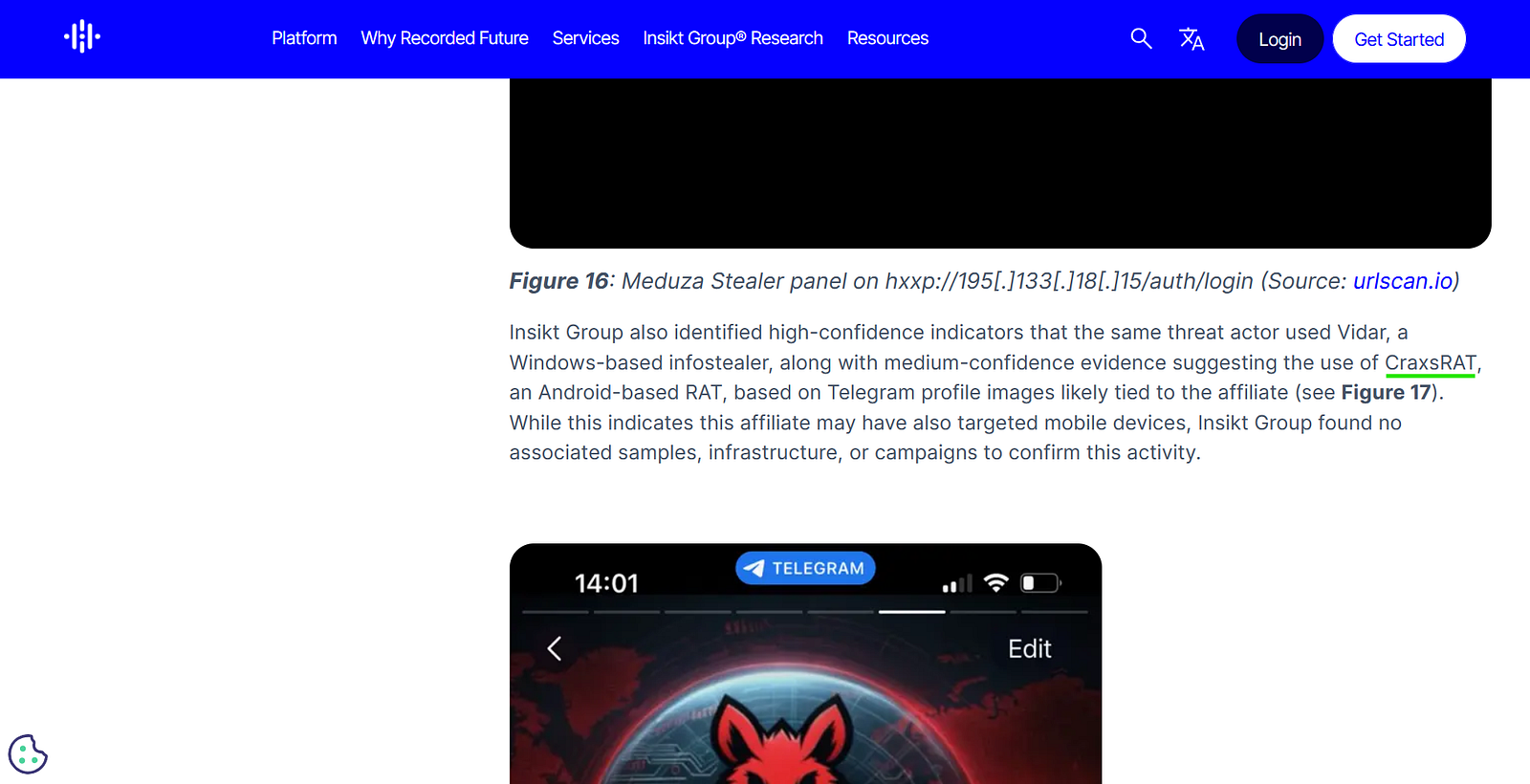The width and height of the screenshot is (1530, 784).
Task: Click the Recorded Future logo
Action: [82, 37]
